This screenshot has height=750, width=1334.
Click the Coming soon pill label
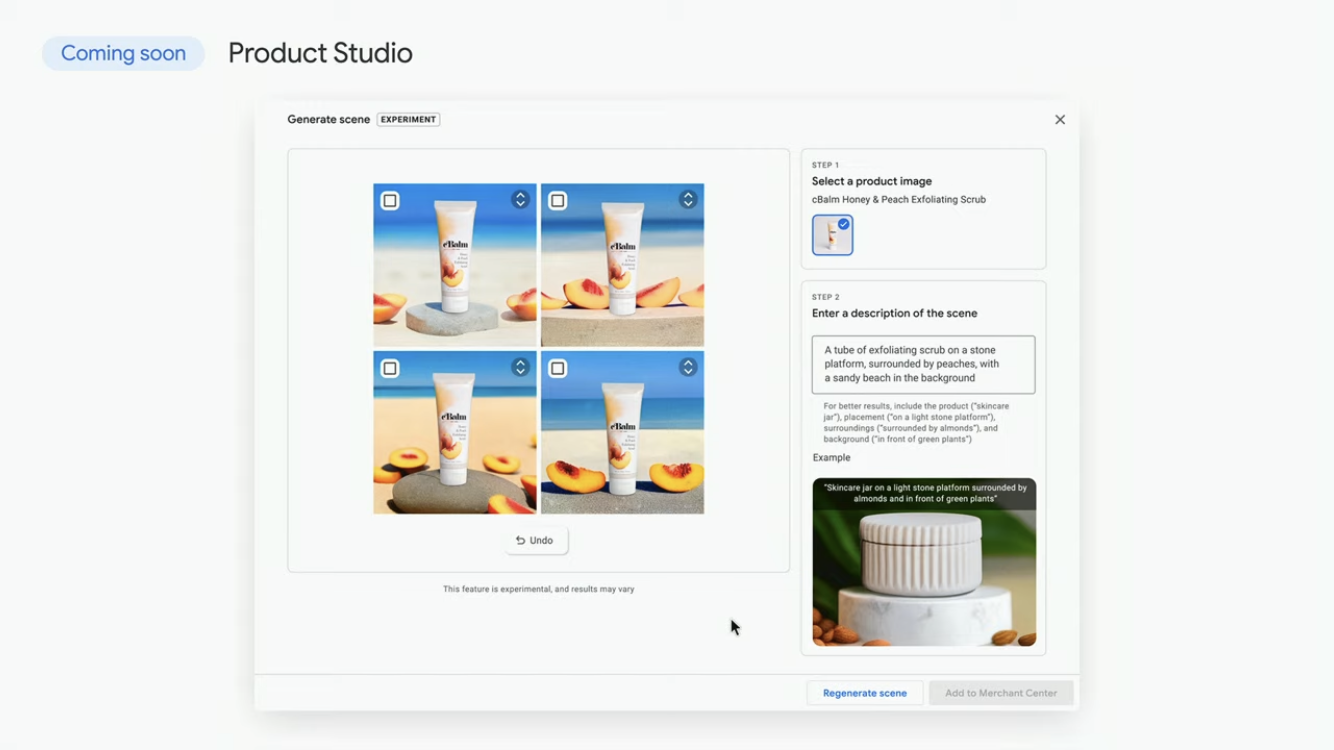123,53
